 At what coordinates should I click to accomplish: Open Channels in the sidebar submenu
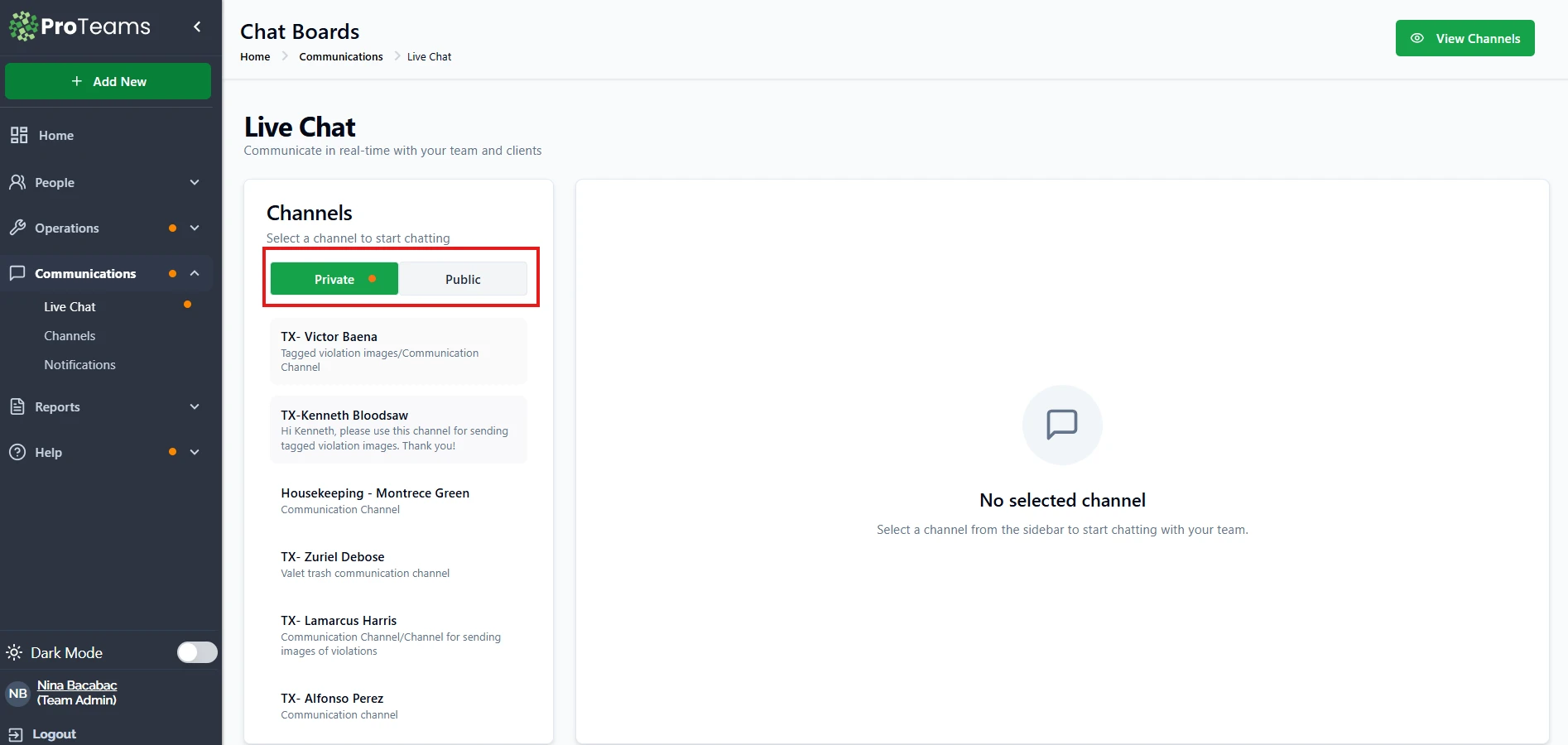(x=70, y=336)
